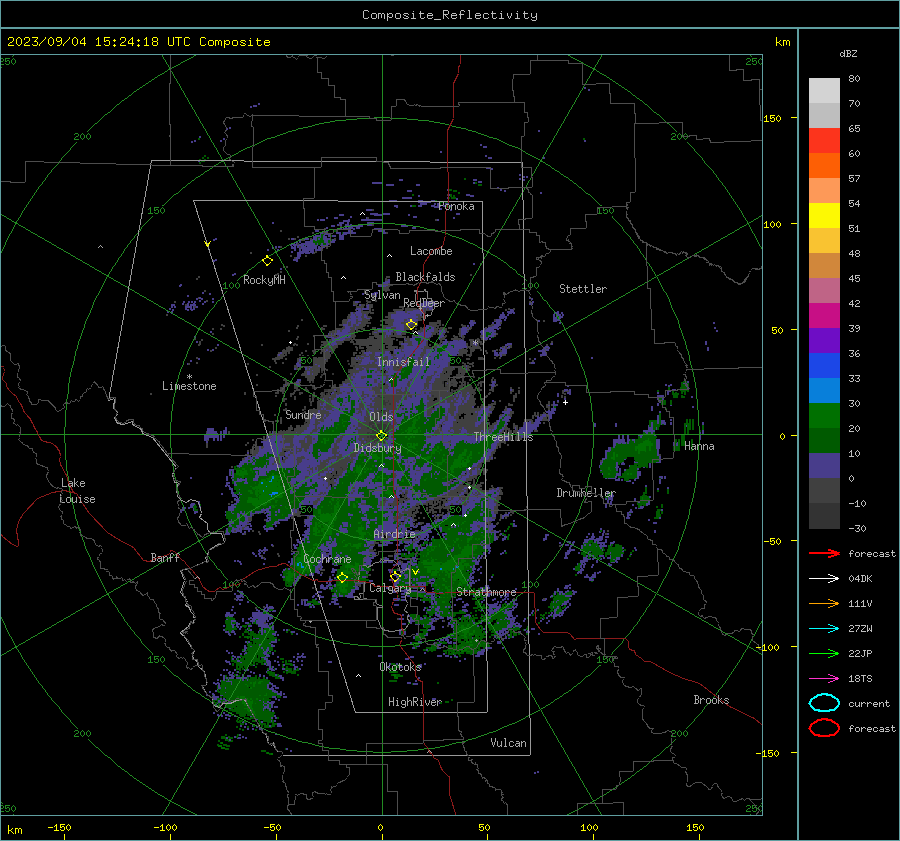This screenshot has height=841, width=900.
Task: Click the 150 tick on right axis
Action: [x=773, y=118]
